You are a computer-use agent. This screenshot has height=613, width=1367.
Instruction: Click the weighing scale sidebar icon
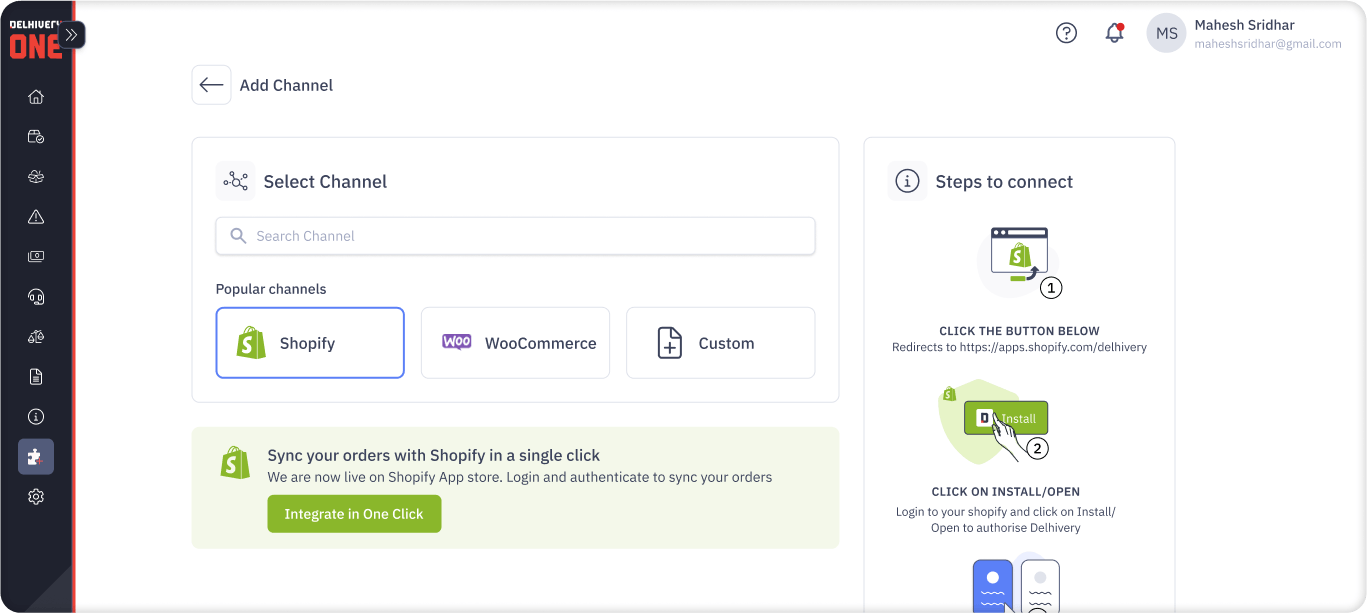pos(36,337)
